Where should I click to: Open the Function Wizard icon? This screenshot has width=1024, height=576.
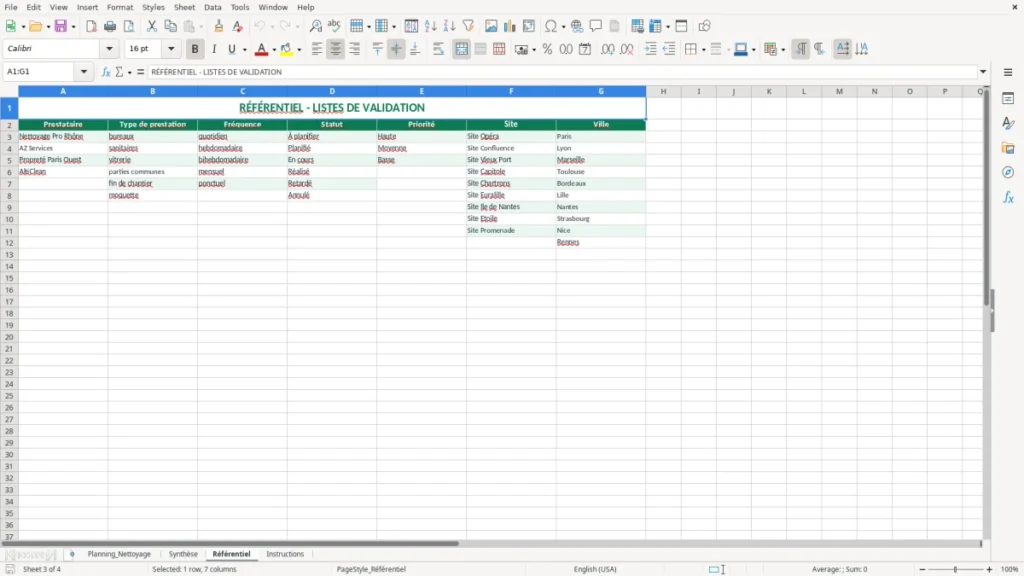pyautogui.click(x=106, y=72)
